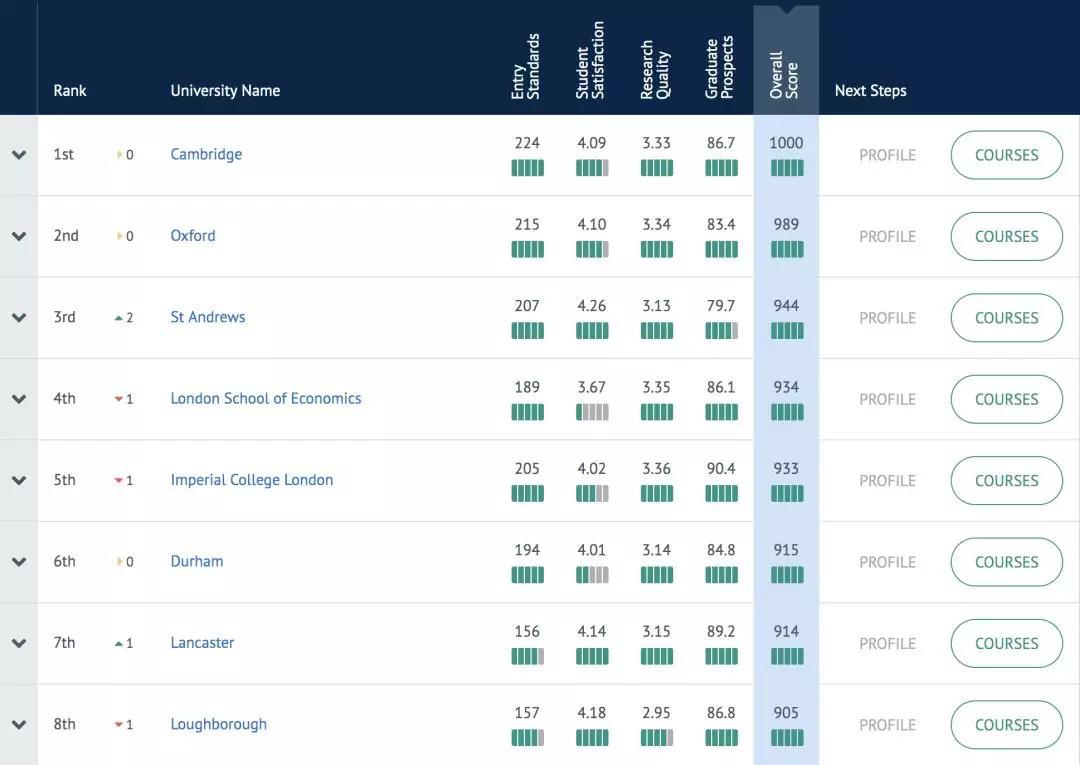Click Cambridge yellow no-change rank arrow
This screenshot has width=1080, height=765.
[120, 155]
